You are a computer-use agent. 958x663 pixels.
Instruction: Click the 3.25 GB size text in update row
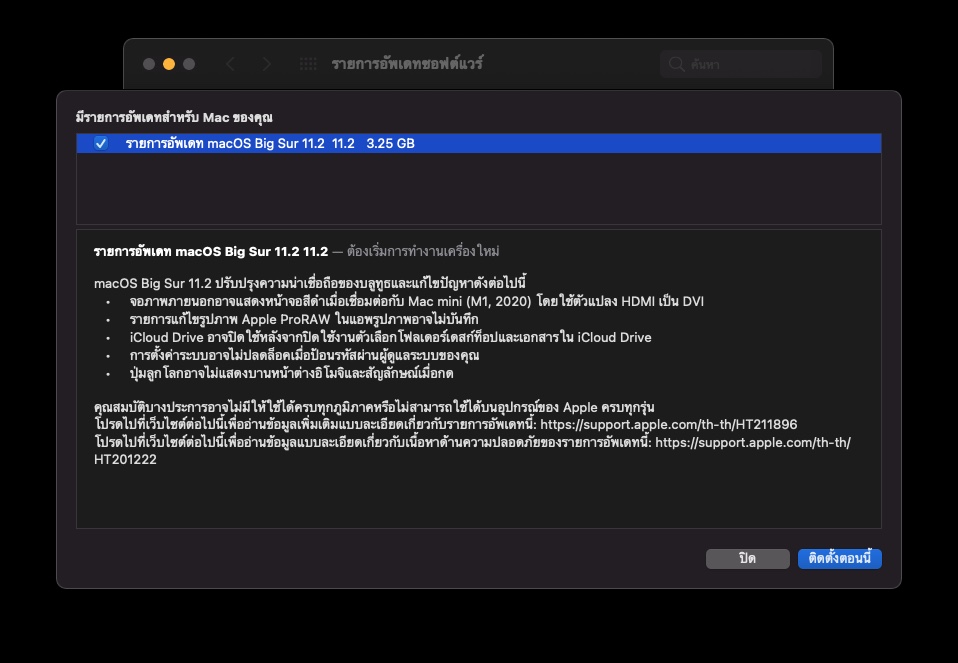[390, 144]
